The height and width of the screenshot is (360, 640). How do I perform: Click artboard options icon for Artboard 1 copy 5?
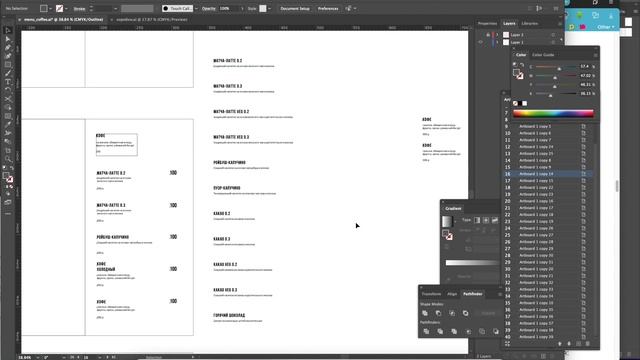(584, 127)
